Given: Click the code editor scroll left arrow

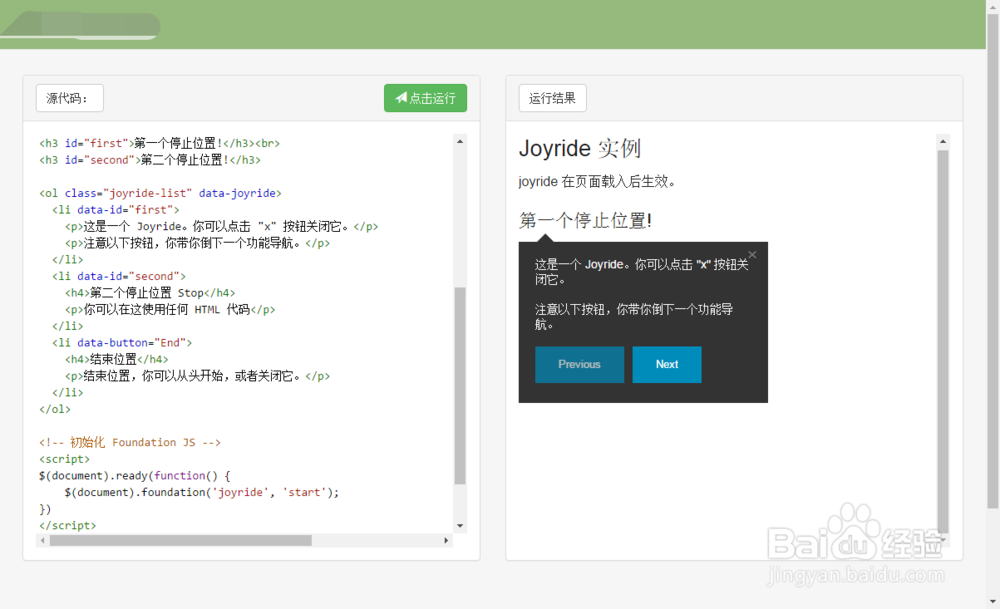Looking at the screenshot, I should pos(43,540).
